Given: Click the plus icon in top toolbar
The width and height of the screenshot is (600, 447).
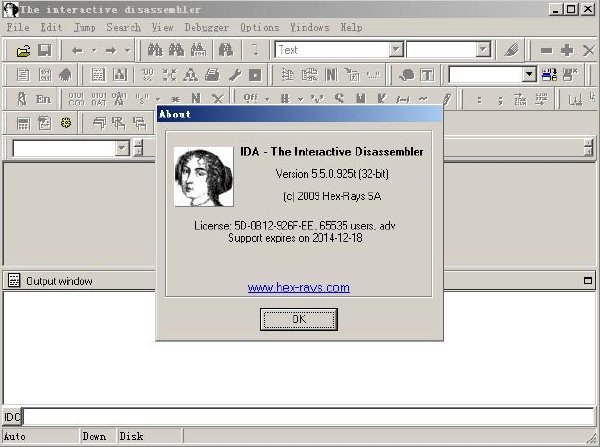Looking at the screenshot, I should point(567,50).
